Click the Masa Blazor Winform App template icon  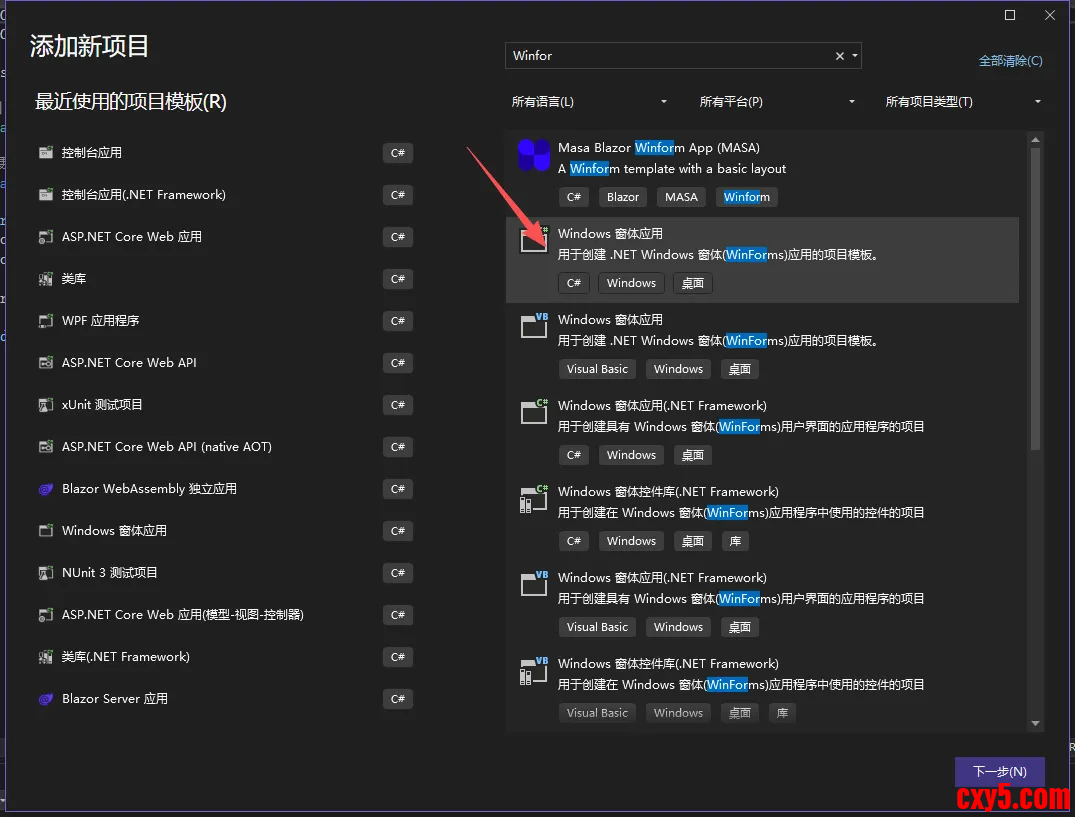point(534,155)
